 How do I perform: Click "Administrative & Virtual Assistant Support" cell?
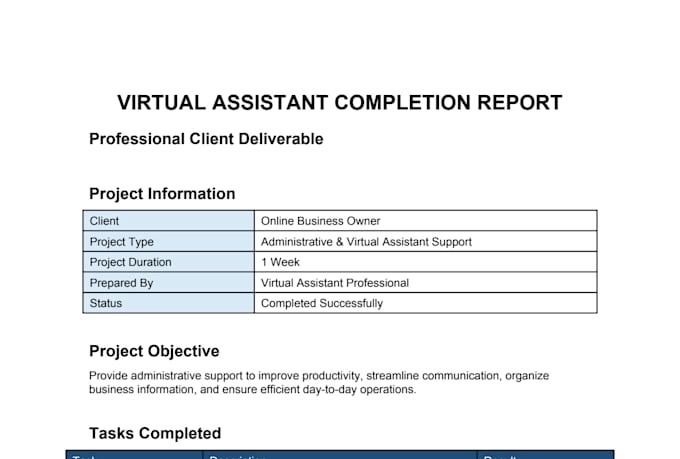coord(425,241)
